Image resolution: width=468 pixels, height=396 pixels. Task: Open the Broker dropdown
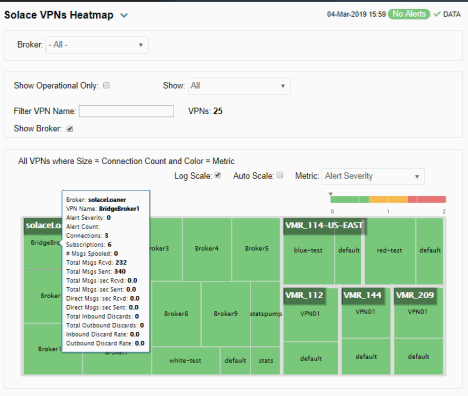97,45
